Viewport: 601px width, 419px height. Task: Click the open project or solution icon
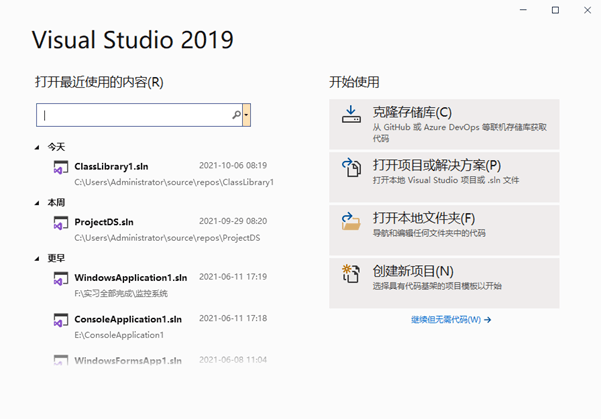[351, 168]
